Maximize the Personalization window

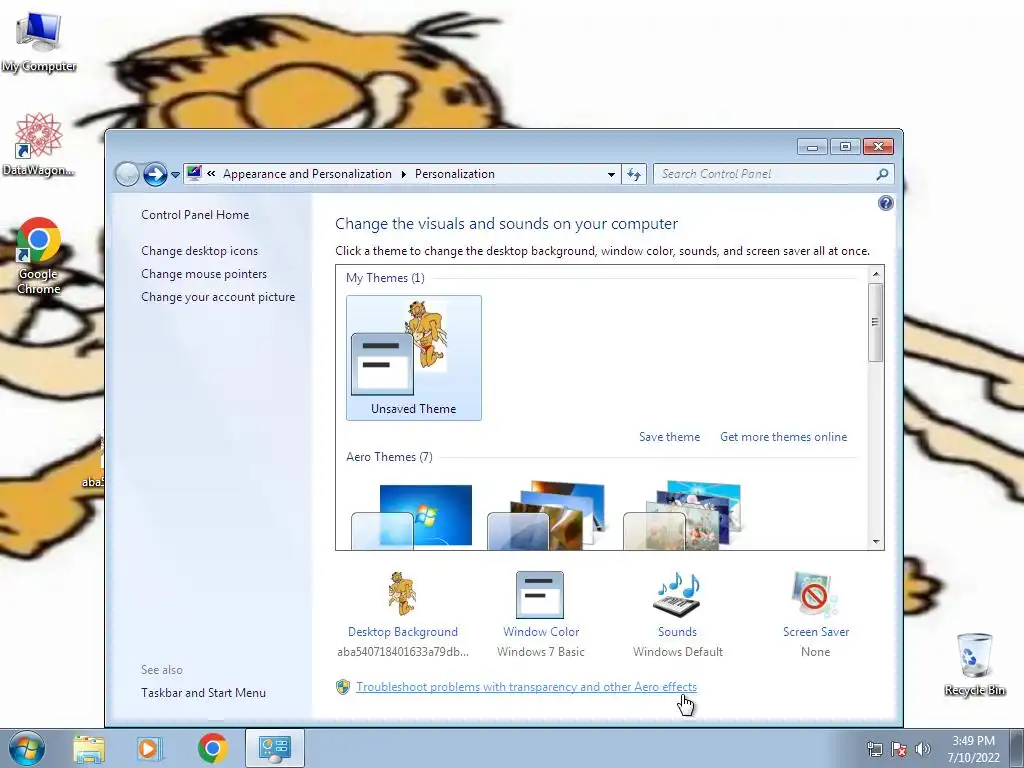pos(845,147)
